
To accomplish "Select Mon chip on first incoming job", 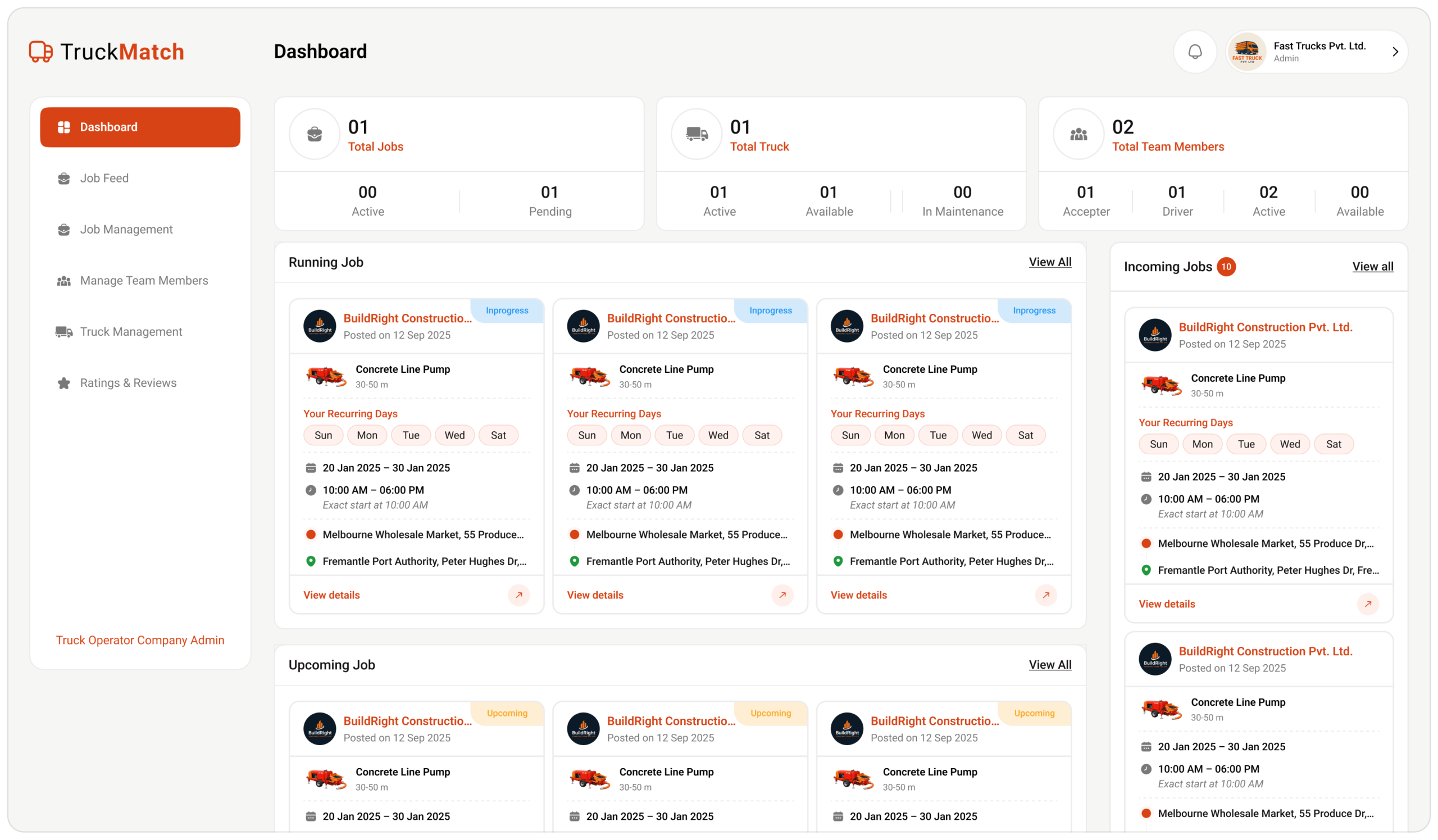I will pyautogui.click(x=1202, y=445).
